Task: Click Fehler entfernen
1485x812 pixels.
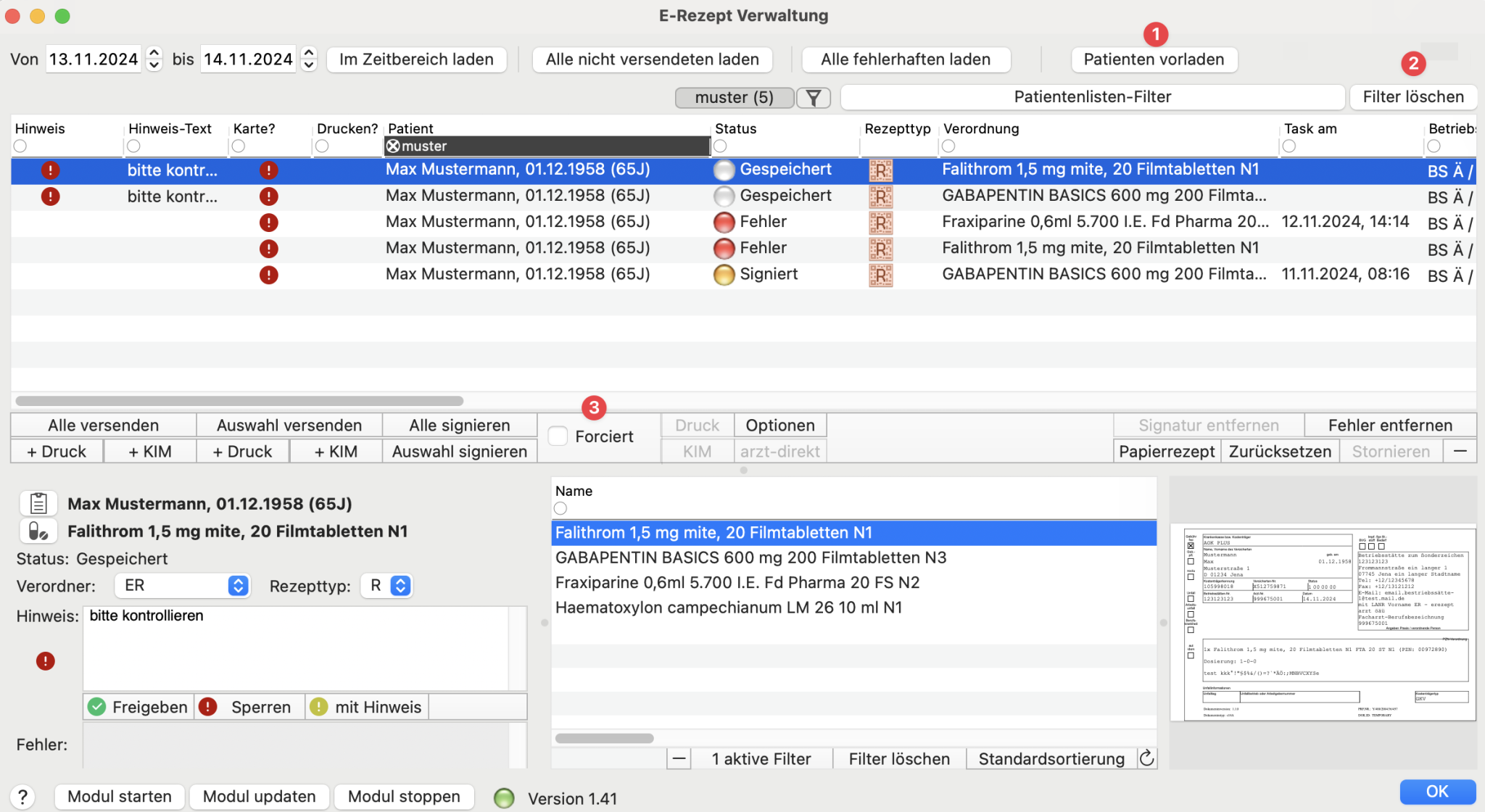Action: tap(1390, 425)
